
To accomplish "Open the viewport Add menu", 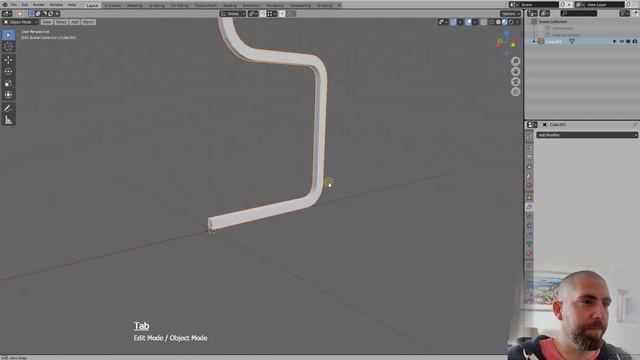I will click(74, 22).
